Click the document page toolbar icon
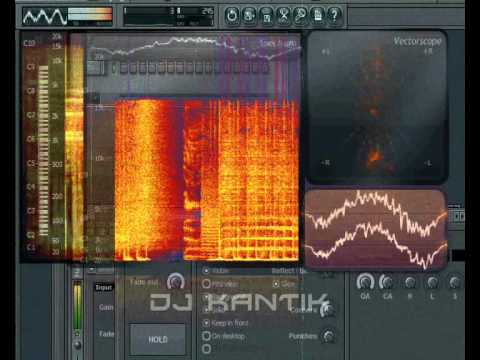The height and width of the screenshot is (360, 480). tap(317, 15)
